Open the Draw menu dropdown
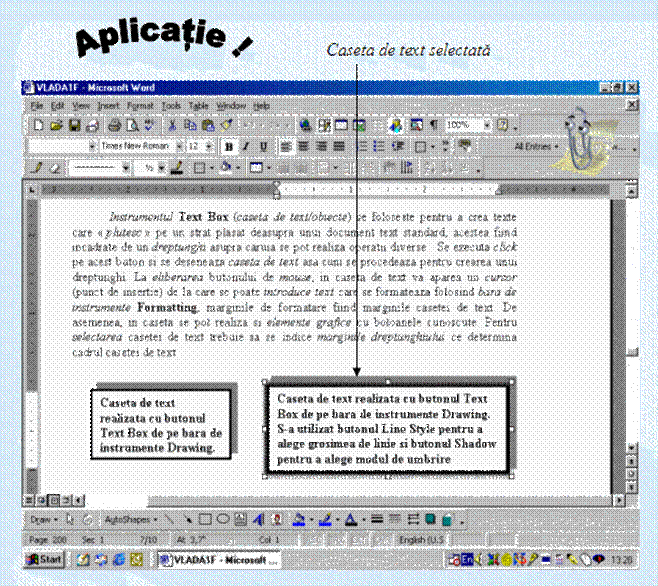The width and height of the screenshot is (658, 586). 41,520
